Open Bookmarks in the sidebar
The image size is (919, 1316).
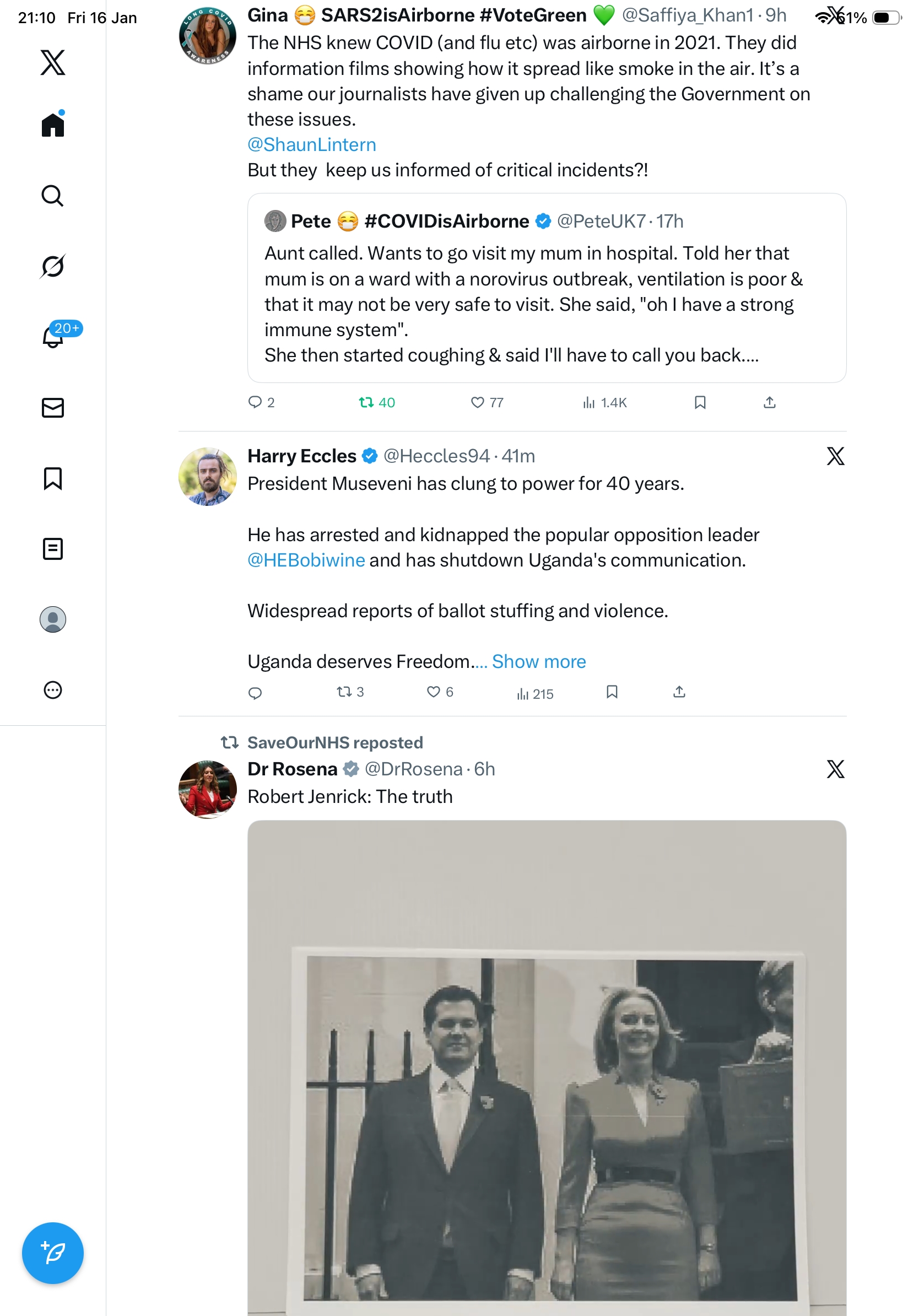(x=53, y=478)
